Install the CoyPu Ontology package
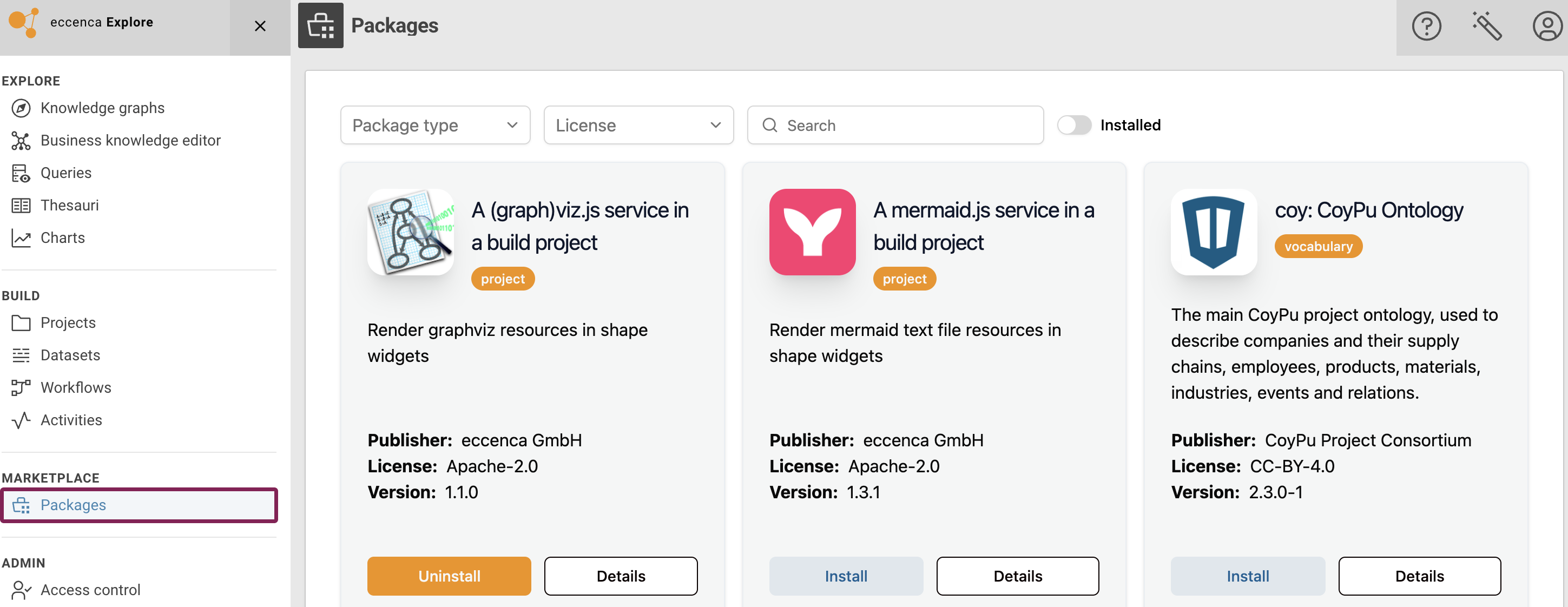 pyautogui.click(x=1248, y=576)
